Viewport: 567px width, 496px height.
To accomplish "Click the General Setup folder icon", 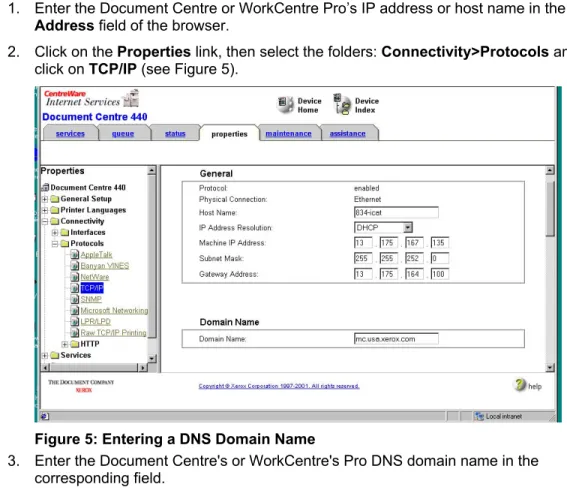I will [55, 199].
